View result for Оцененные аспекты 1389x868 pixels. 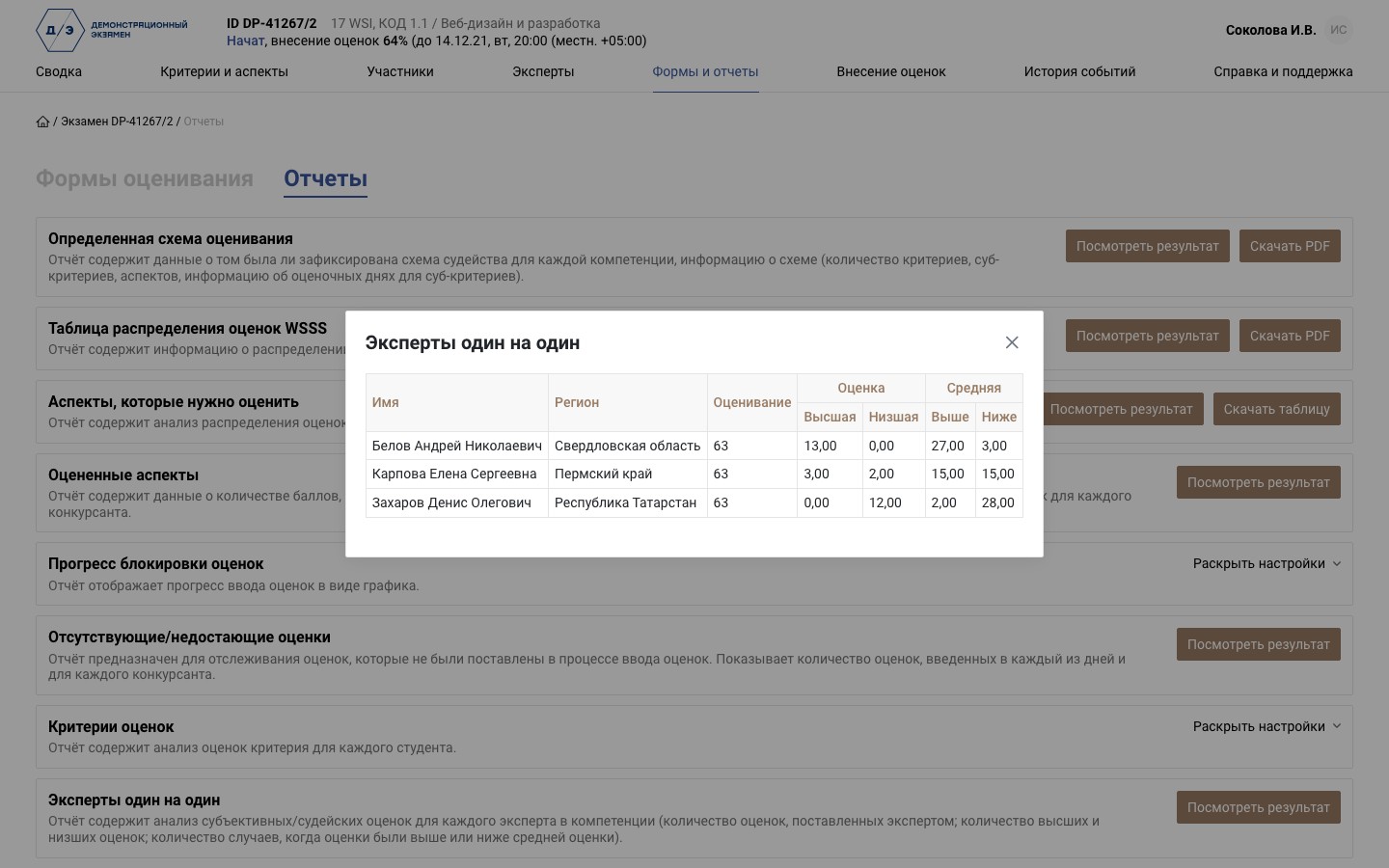tap(1259, 482)
